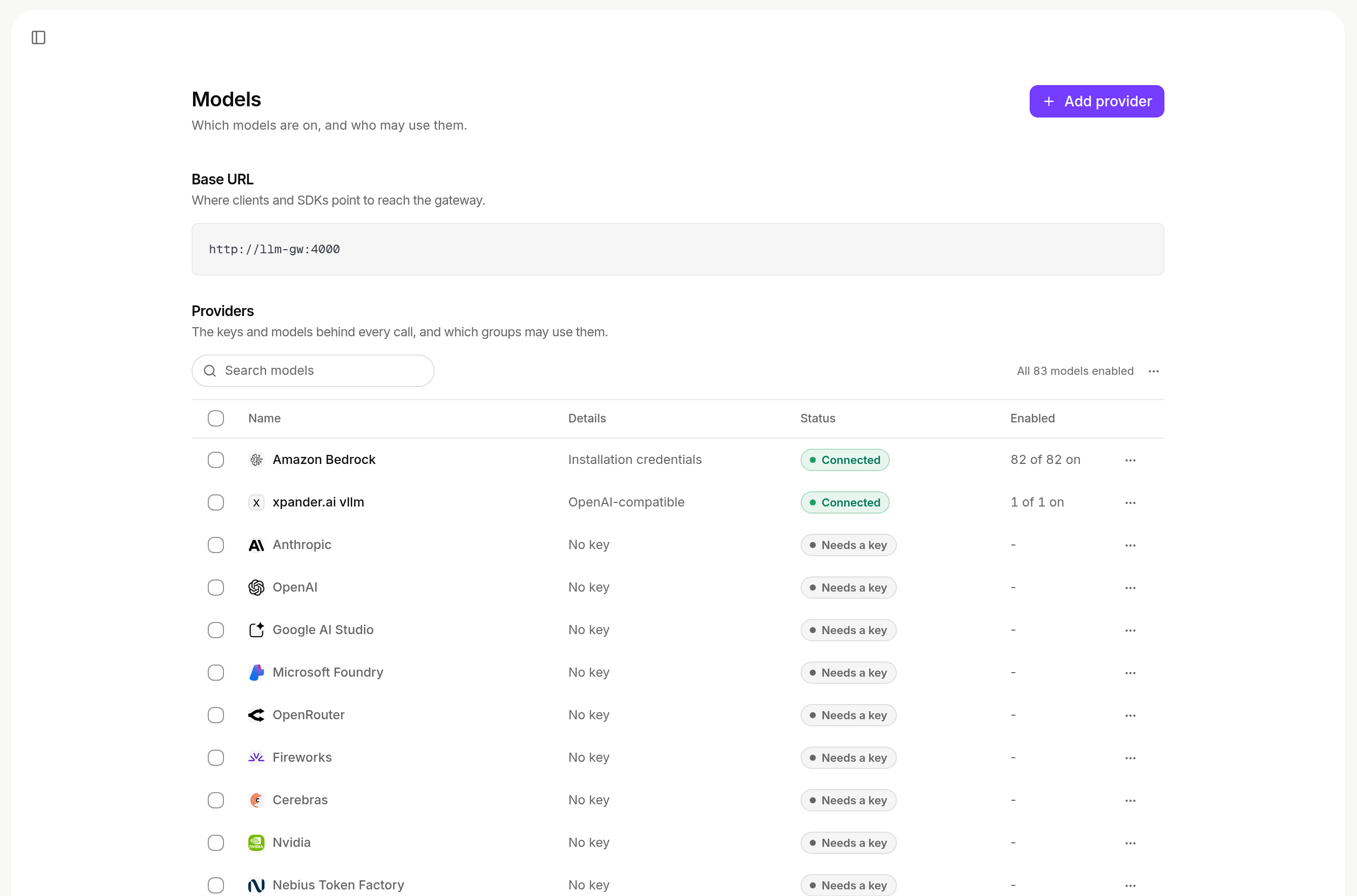
Task: Focus the Search models input field
Action: (x=313, y=371)
